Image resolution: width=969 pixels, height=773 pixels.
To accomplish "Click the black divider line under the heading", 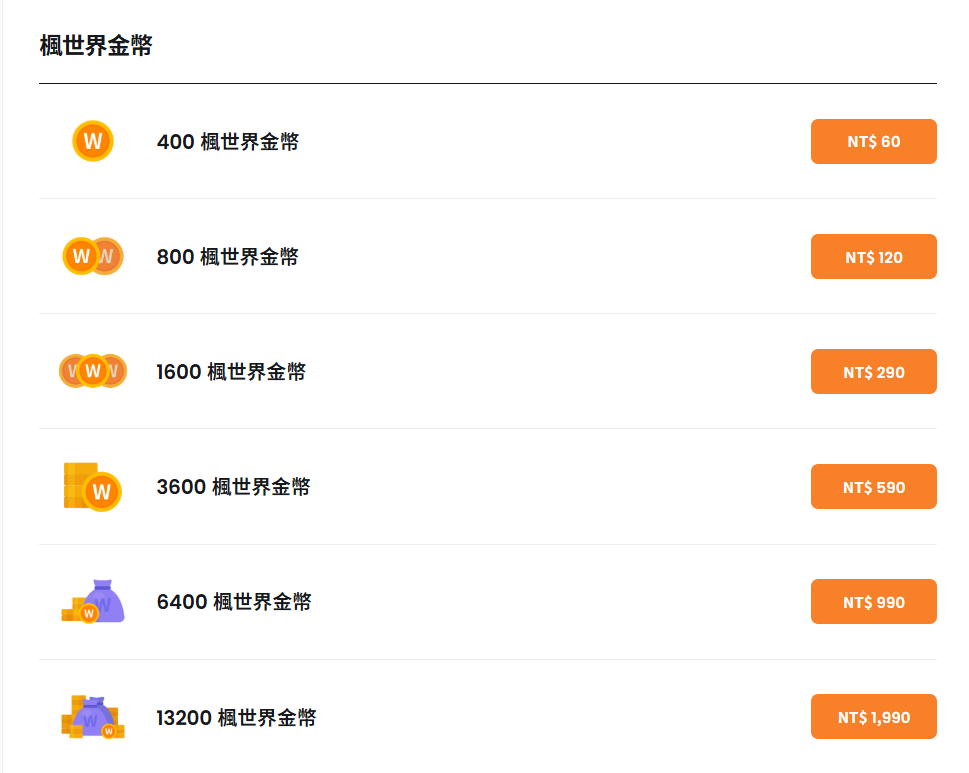I will [488, 83].
